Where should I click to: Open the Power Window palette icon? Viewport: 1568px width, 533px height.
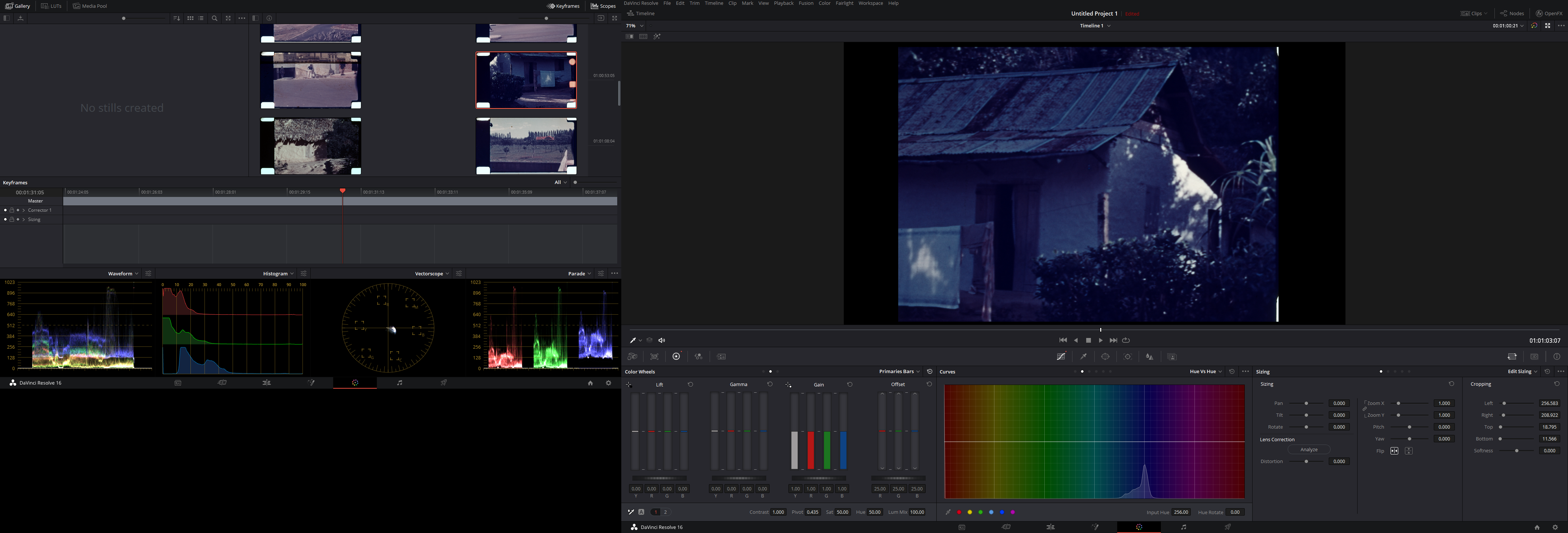pyautogui.click(x=1105, y=357)
